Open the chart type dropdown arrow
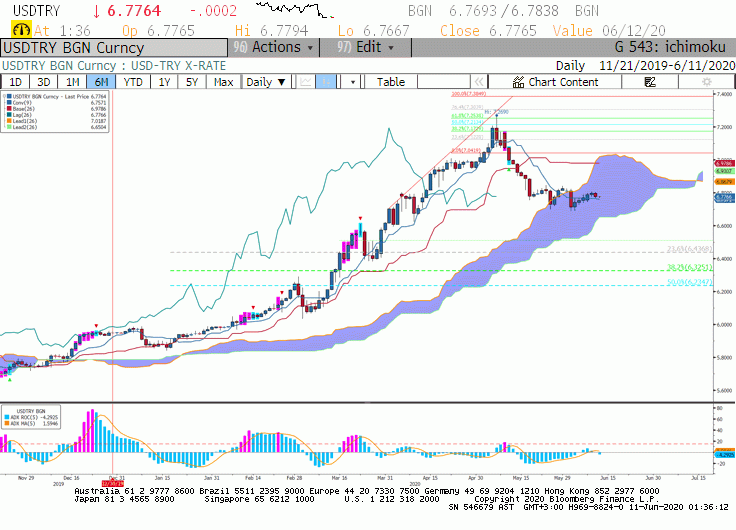736x530 pixels. pos(353,82)
